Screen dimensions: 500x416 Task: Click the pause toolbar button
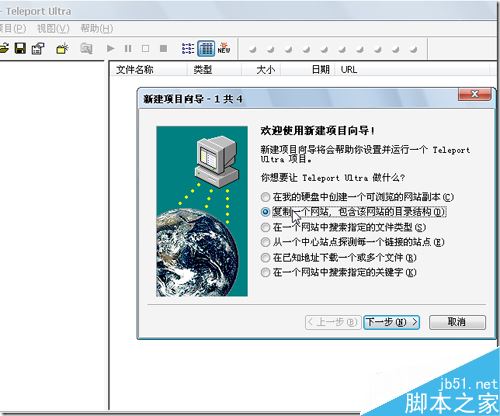pos(128,49)
